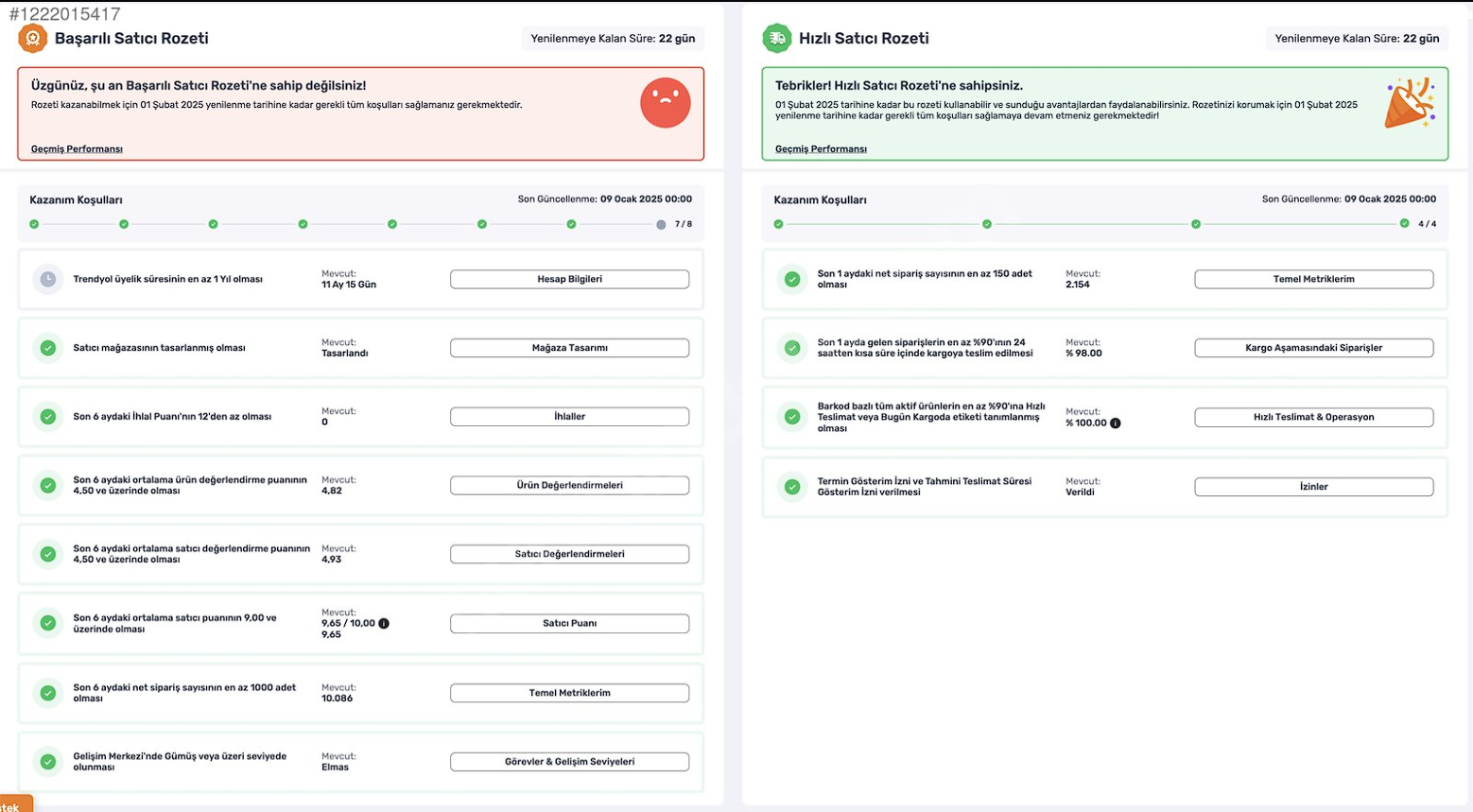Click green checkmark beside Satıcı mağazasının tasarlanmış olması
The height and width of the screenshot is (812, 1473).
48,348
